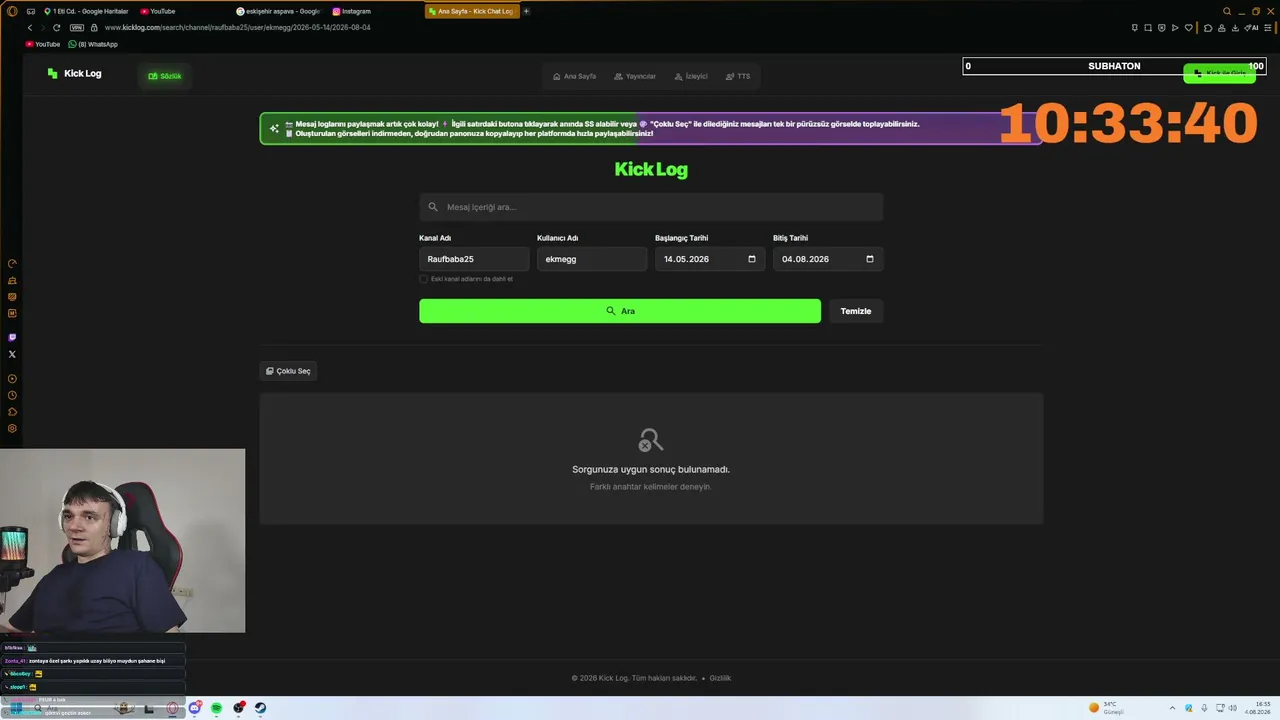Image resolution: width=1280 pixels, height=720 pixels.
Task: Click the Kullanıcı Adı field containing ekmegg
Action: coord(592,259)
